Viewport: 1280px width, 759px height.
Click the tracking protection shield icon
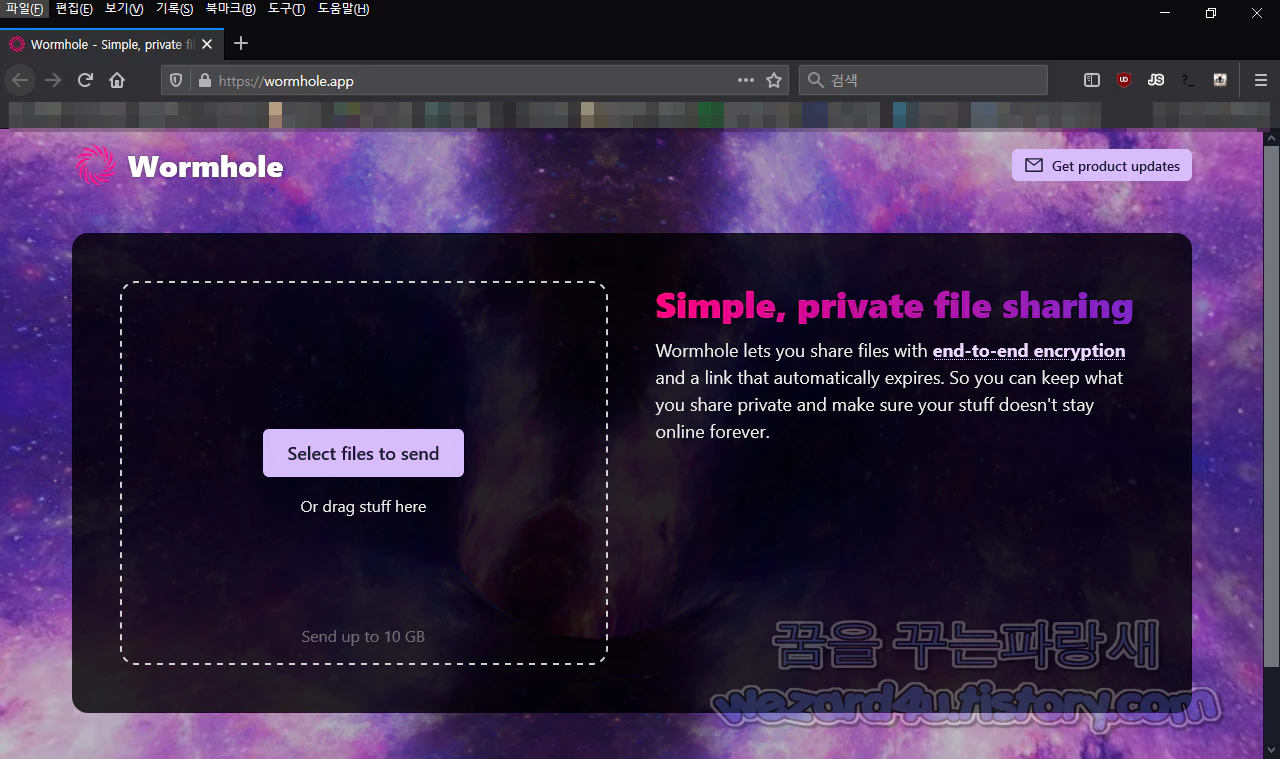point(176,81)
